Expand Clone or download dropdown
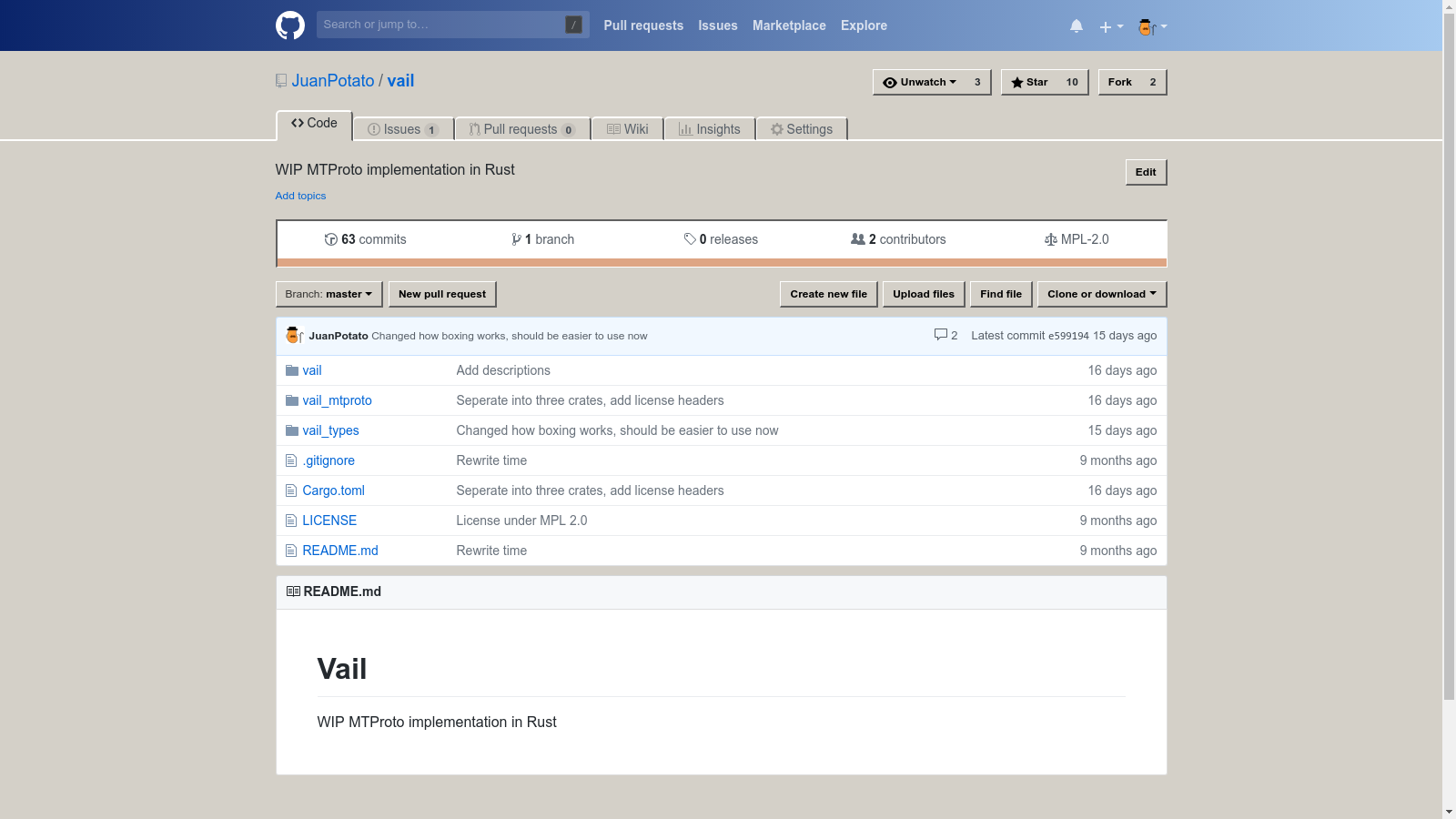1456x819 pixels. click(1102, 294)
